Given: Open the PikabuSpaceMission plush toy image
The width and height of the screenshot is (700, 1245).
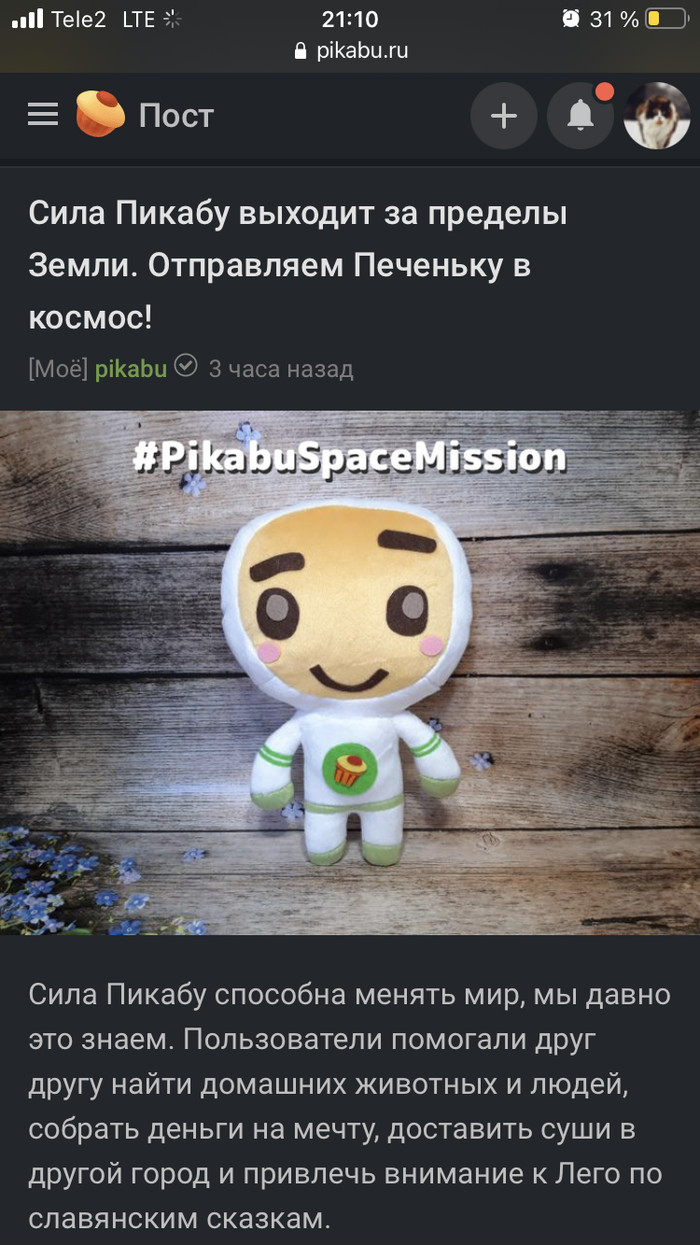Looking at the screenshot, I should (x=350, y=672).
